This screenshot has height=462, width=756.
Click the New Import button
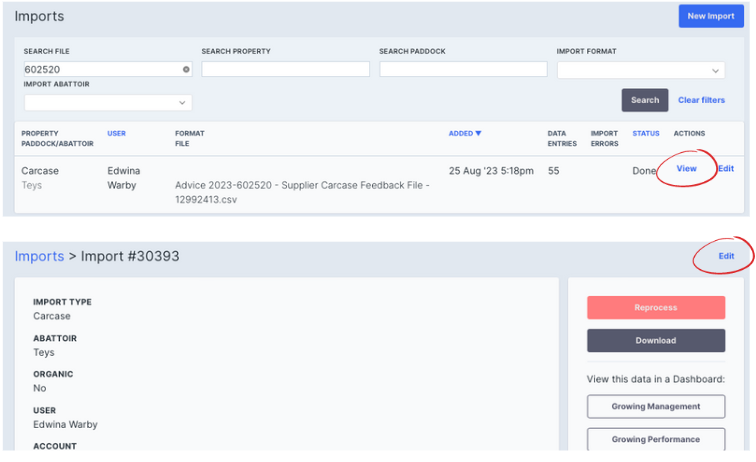711,16
